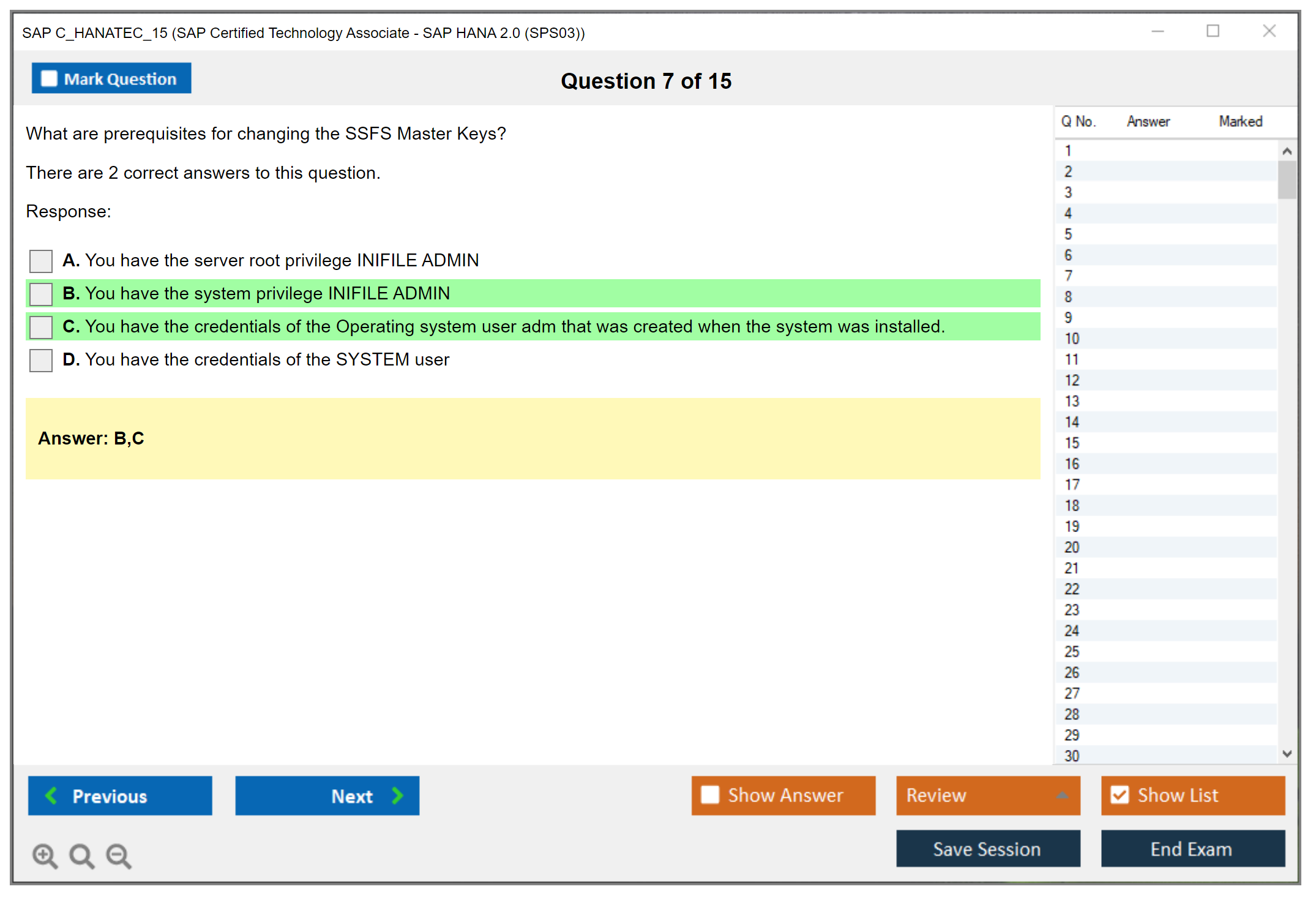Minimize the exam window

[1157, 31]
